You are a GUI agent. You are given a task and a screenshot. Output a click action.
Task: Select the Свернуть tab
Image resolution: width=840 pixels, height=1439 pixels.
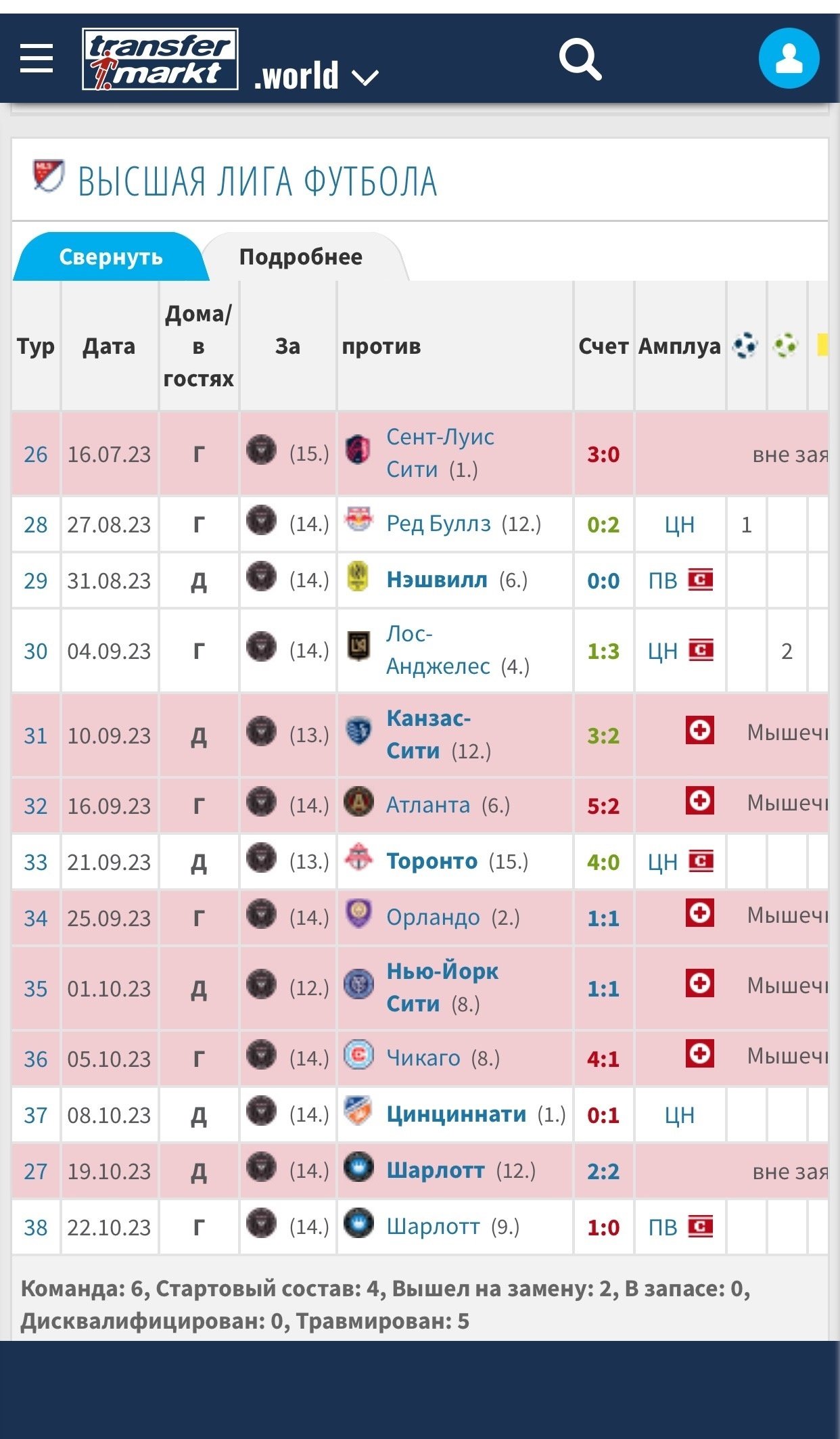point(111,257)
